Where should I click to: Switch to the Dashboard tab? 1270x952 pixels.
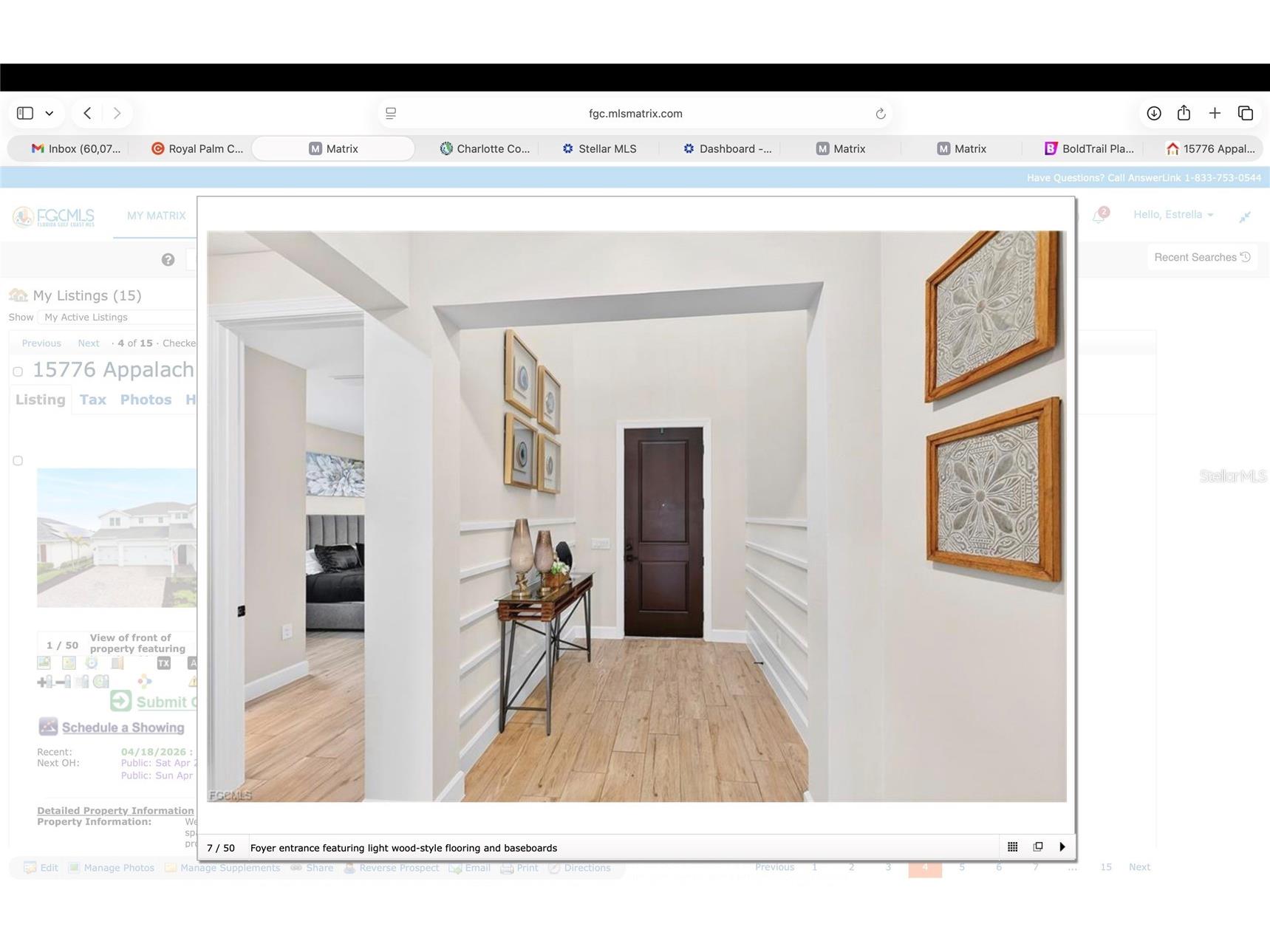pyautogui.click(x=727, y=148)
